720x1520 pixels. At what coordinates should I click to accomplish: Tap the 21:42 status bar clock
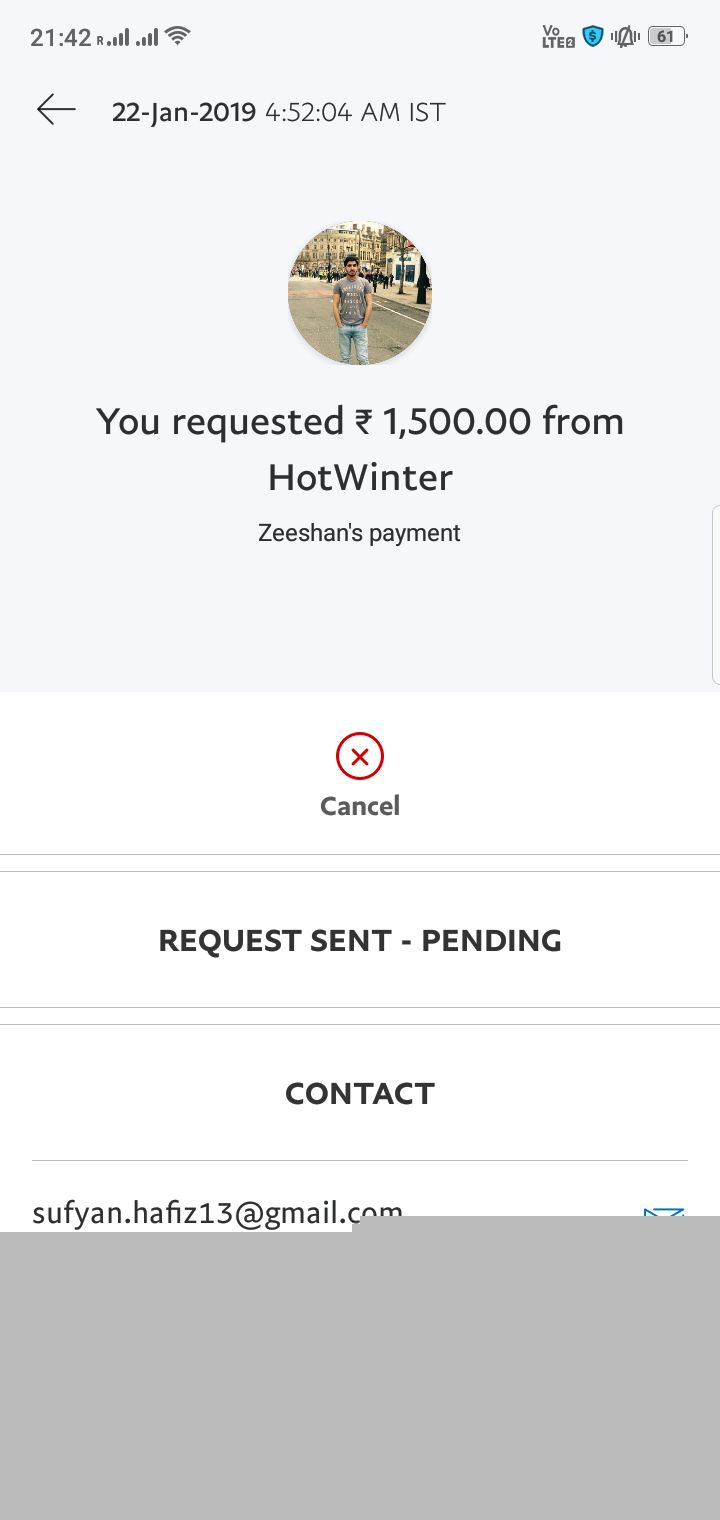(60, 38)
